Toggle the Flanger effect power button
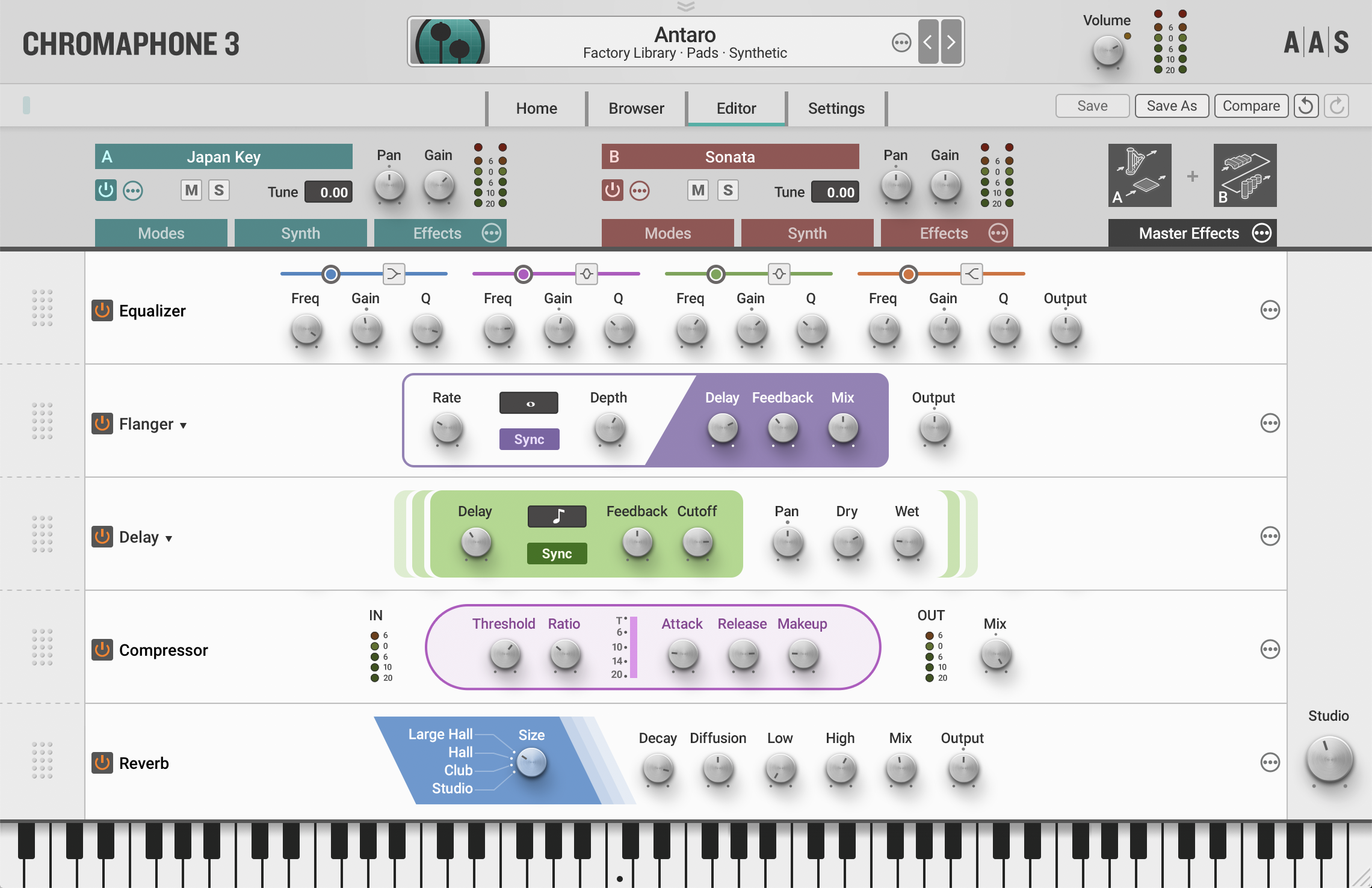Screen dimensions: 1372x888 pyautogui.click(x=102, y=424)
